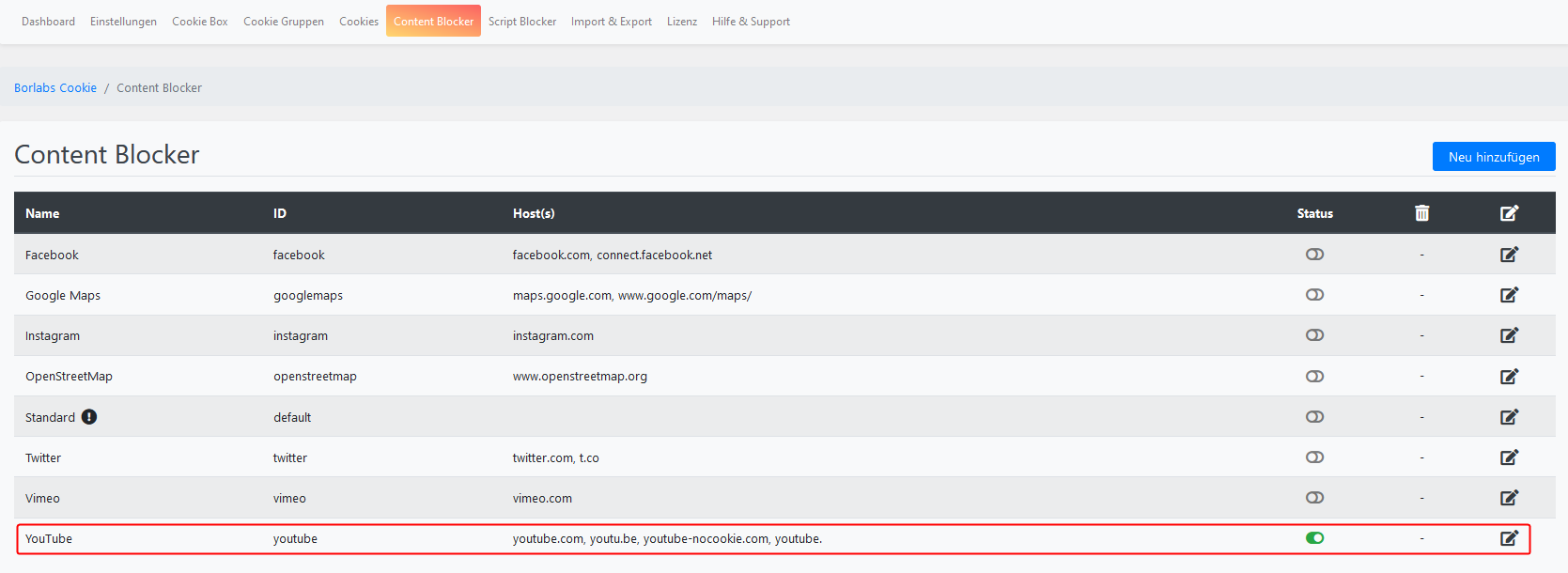Screen dimensions: 1568x573
Task: Select the Content Blocker tab
Action: click(433, 21)
